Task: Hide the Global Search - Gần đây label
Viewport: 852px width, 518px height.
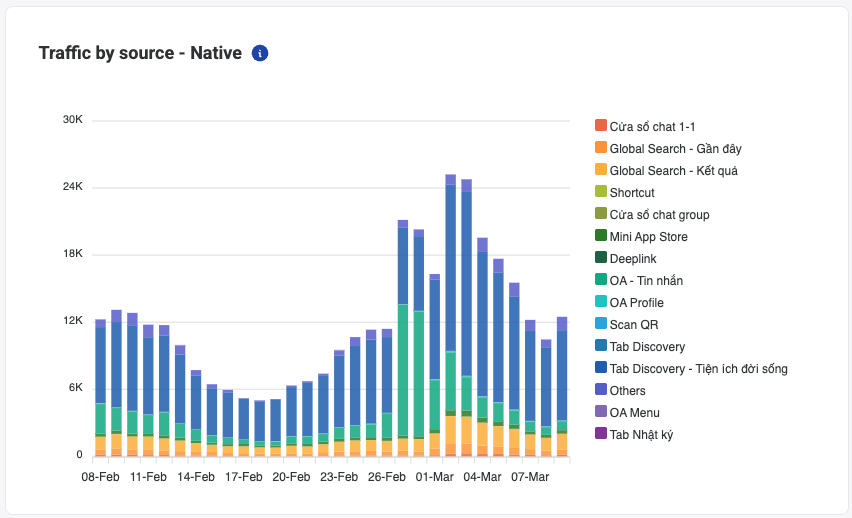Action: [675, 148]
